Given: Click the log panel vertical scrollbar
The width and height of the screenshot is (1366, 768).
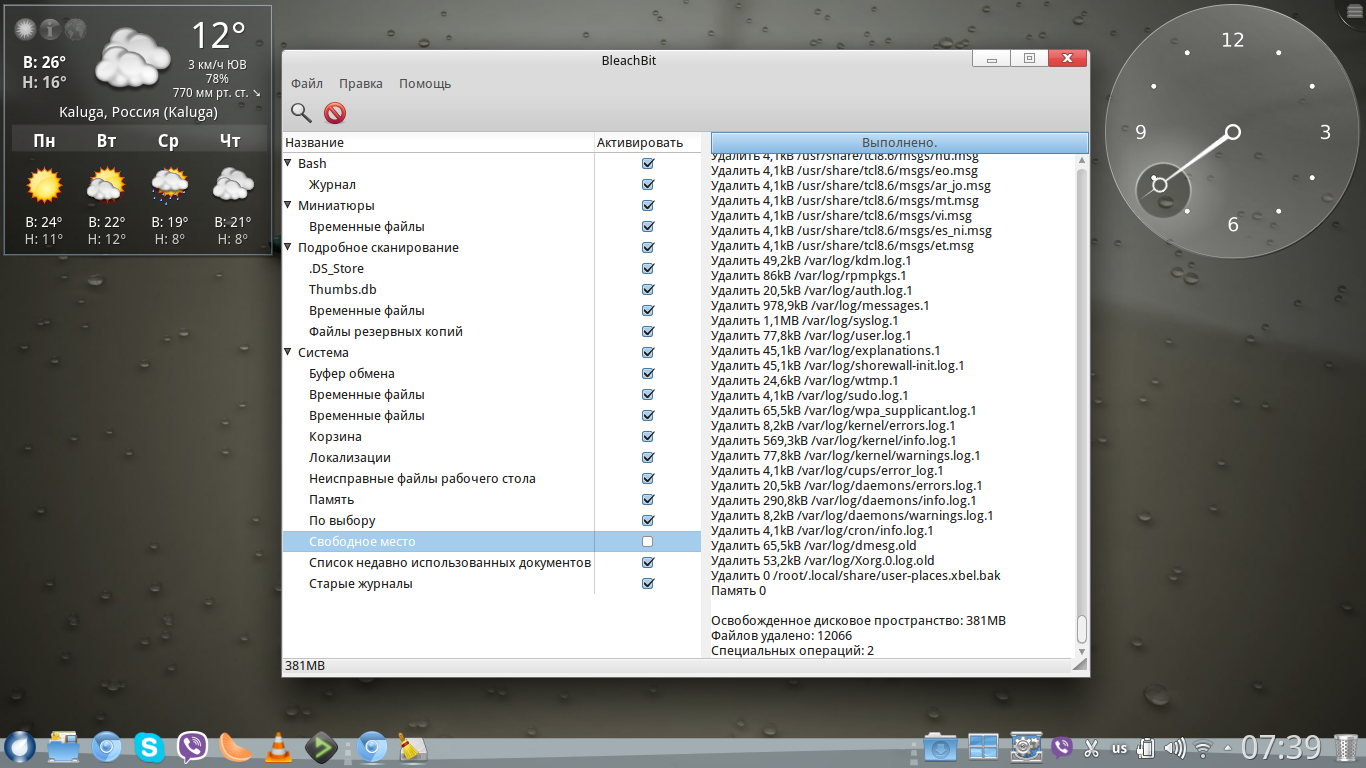Looking at the screenshot, I should click(x=1081, y=400).
